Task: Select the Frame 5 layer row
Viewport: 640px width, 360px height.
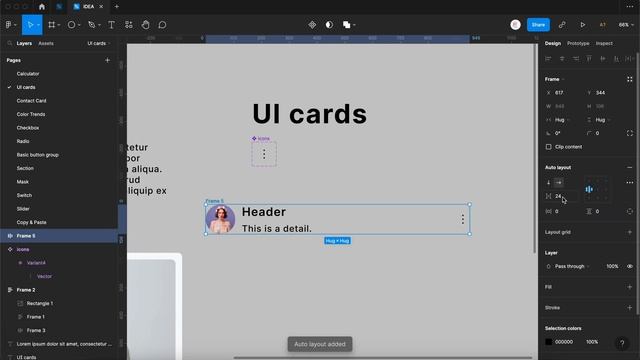Action: pyautogui.click(x=59, y=236)
